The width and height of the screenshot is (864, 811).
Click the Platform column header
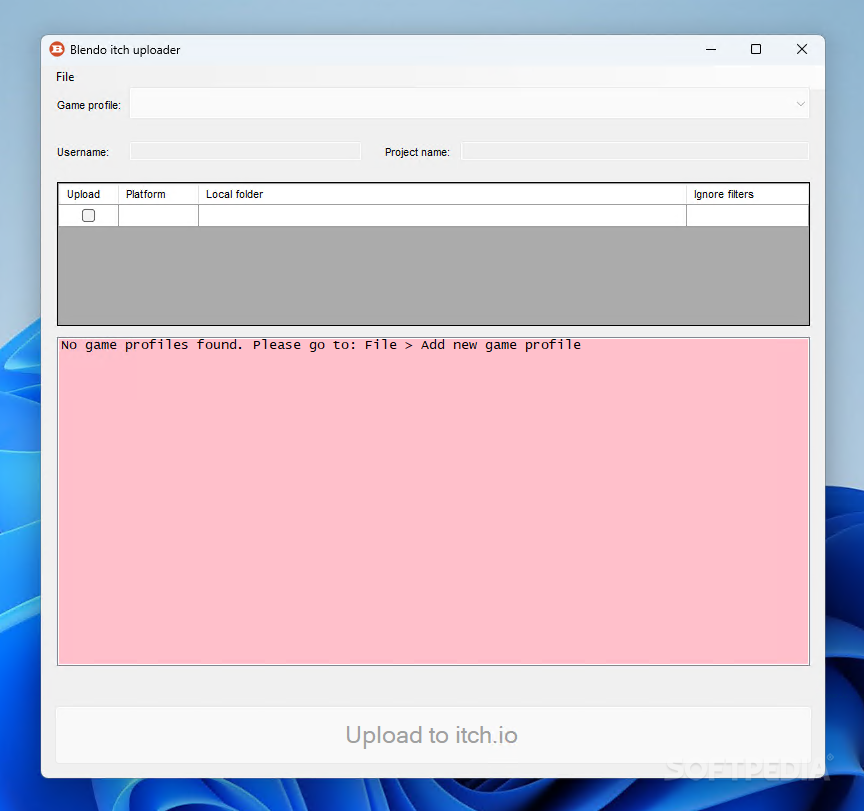(158, 194)
